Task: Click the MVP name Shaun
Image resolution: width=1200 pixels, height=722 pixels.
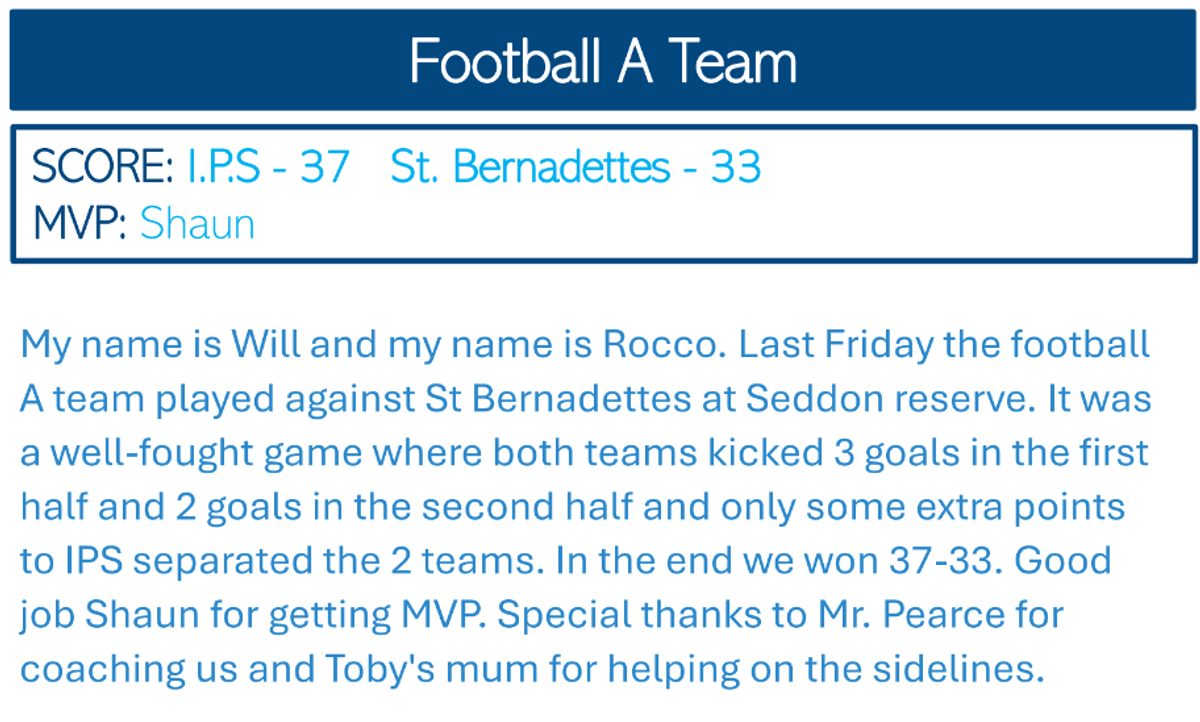Action: [197, 224]
